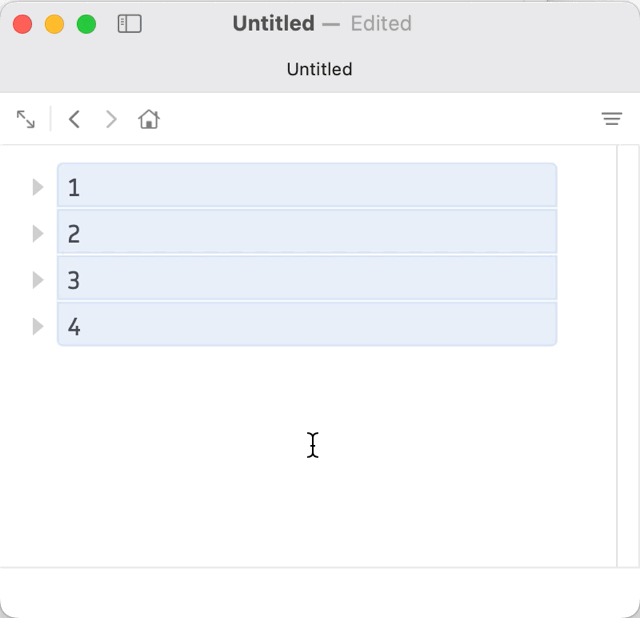This screenshot has width=640, height=618.
Task: Click the Edited status text in title bar
Action: click(381, 24)
